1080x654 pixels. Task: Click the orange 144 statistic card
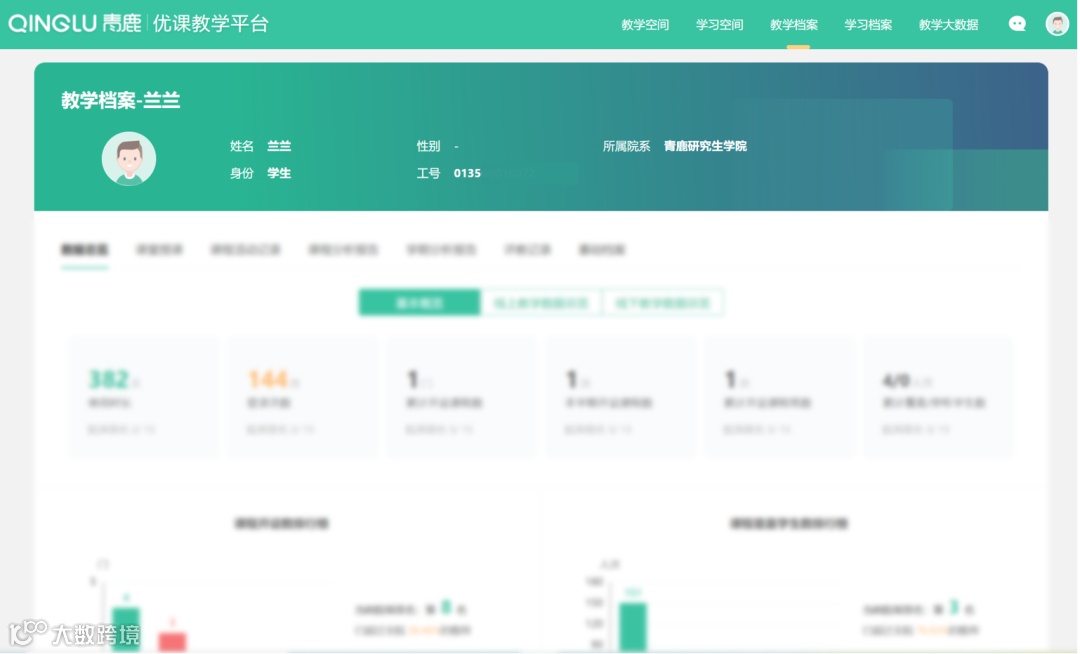pyautogui.click(x=303, y=397)
